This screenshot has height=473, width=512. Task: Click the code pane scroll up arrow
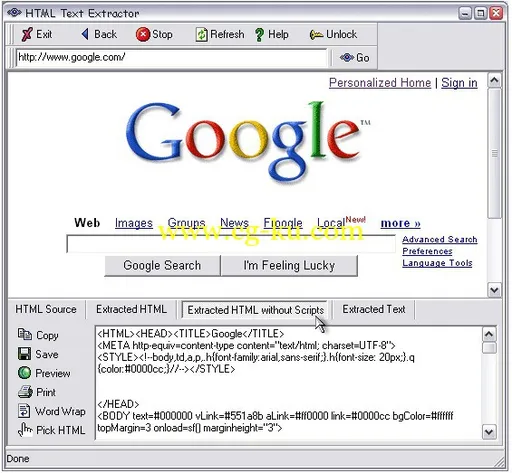(489, 334)
